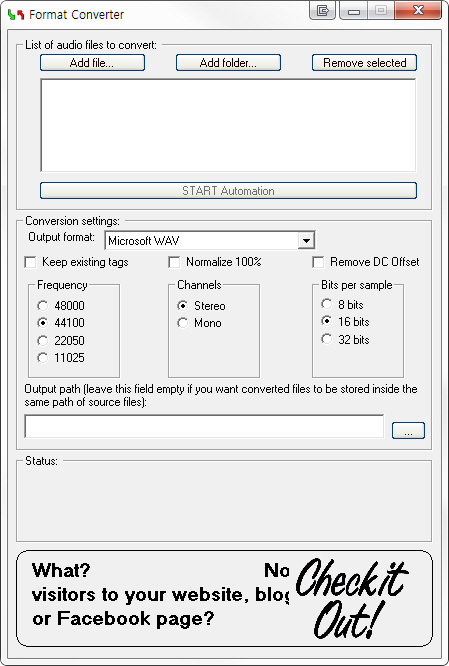The image size is (449, 666).
Task: Enable the Remove DC Offset checkbox
Action: [318, 262]
